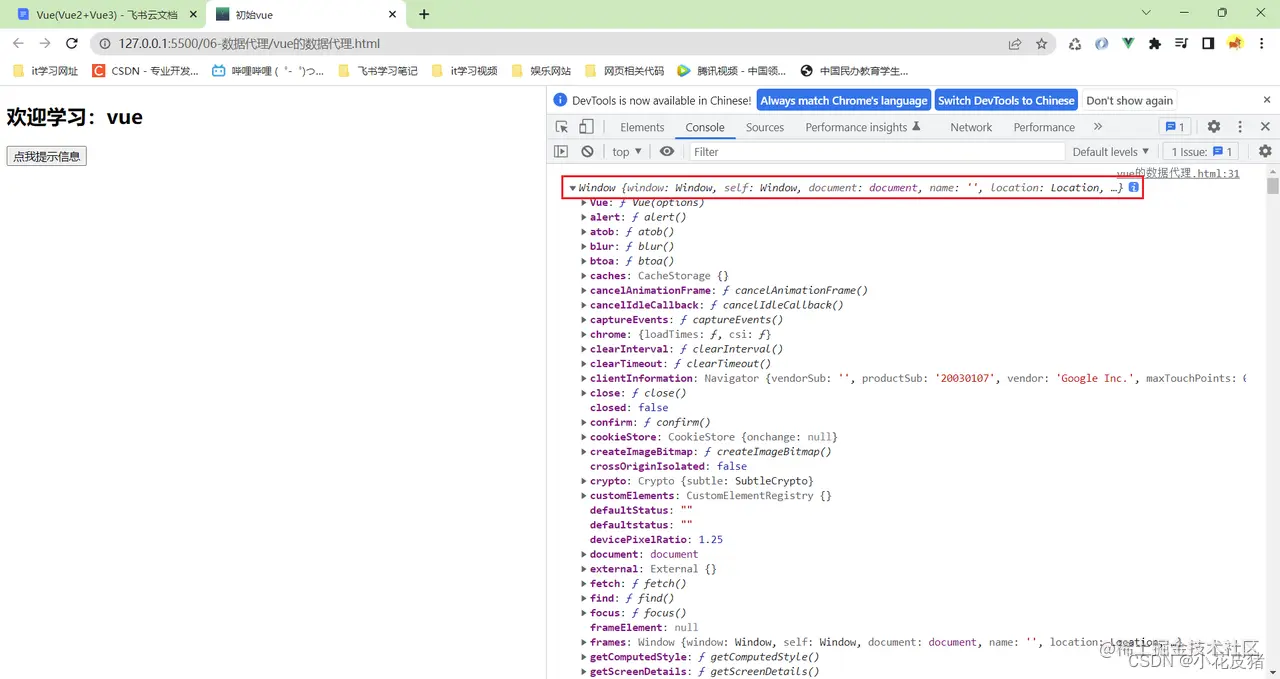Open the Performance insights tab
Screen dimensions: 1280x679
coord(862,127)
